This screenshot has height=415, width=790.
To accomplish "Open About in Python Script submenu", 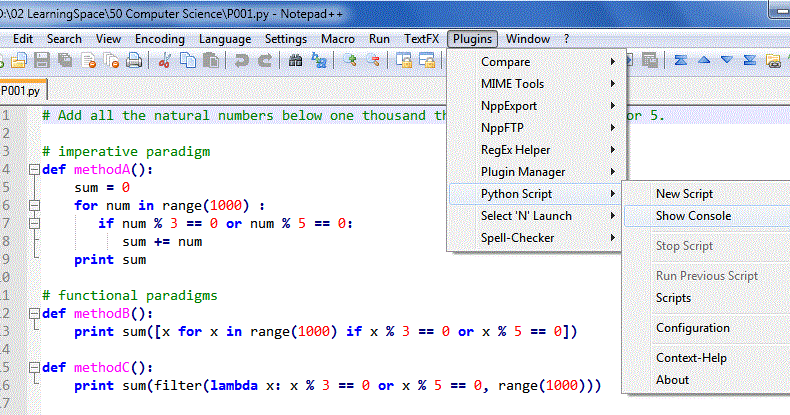I will point(707,380).
